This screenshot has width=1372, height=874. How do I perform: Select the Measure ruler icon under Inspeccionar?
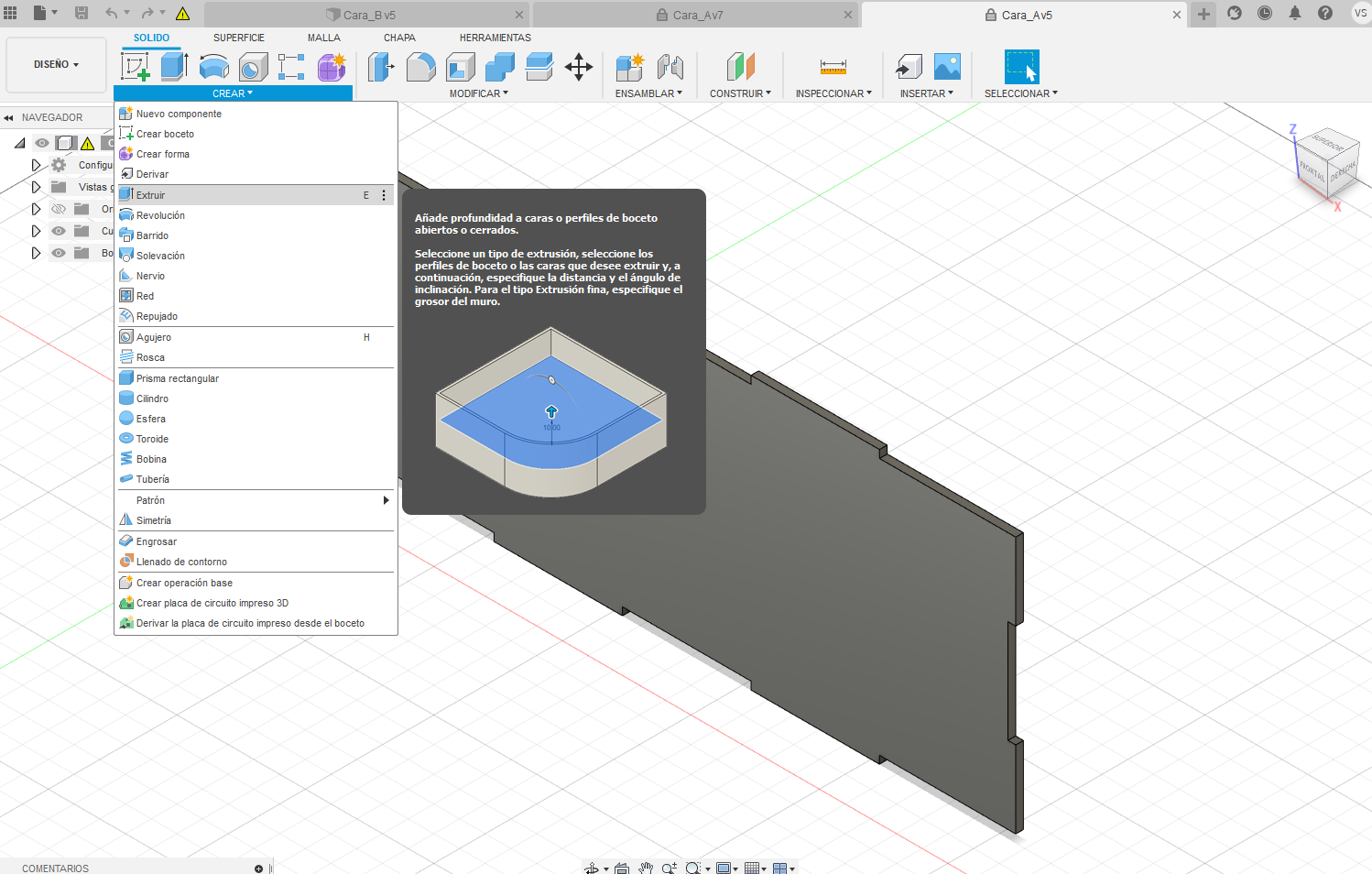833,67
